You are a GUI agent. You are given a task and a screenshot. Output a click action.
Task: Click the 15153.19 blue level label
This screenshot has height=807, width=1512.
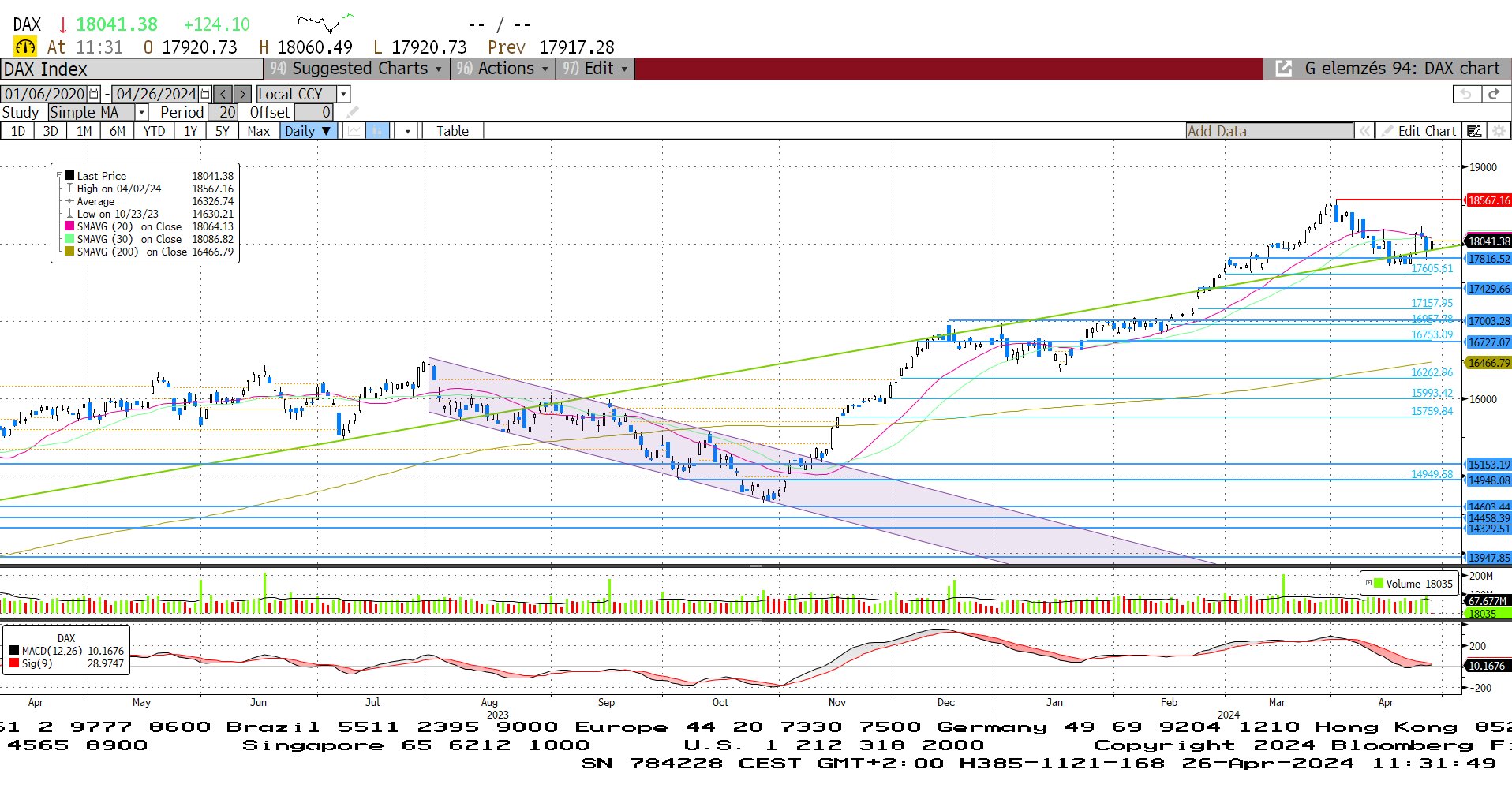point(1488,465)
